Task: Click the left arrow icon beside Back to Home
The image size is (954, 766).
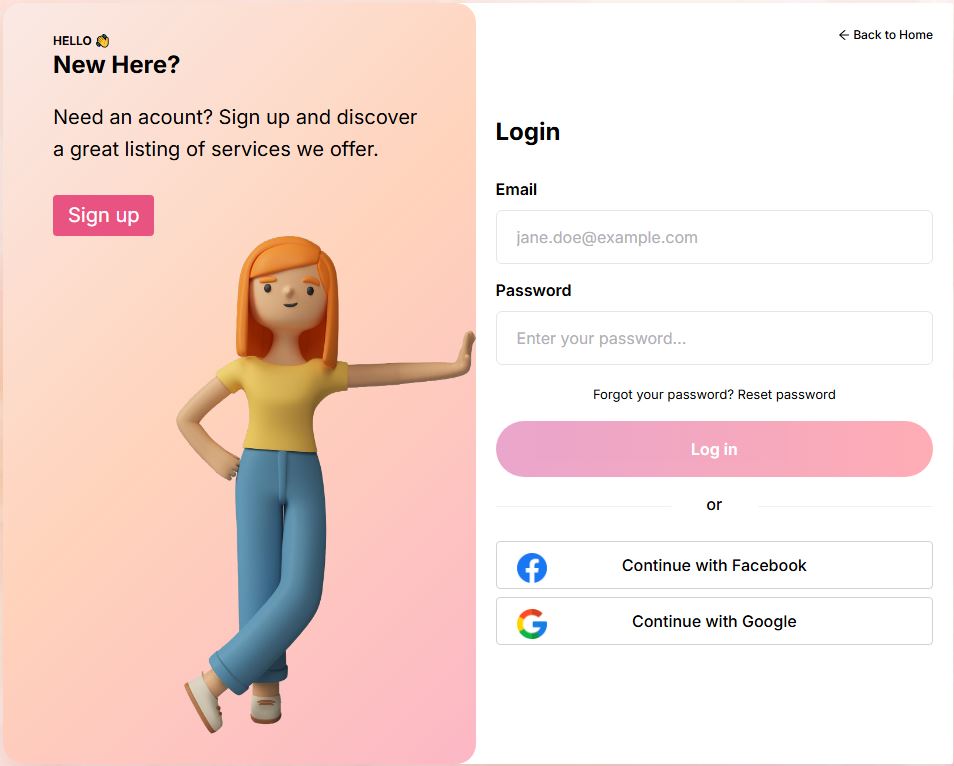Action: point(844,35)
